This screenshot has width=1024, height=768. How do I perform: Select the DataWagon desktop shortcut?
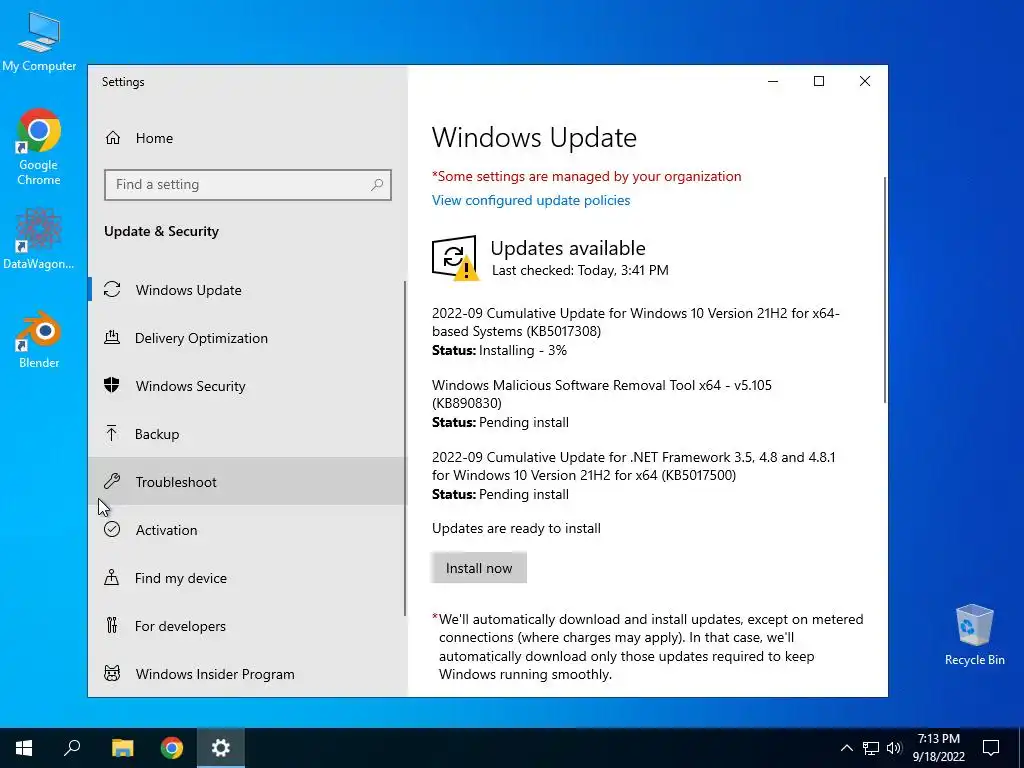(x=39, y=238)
